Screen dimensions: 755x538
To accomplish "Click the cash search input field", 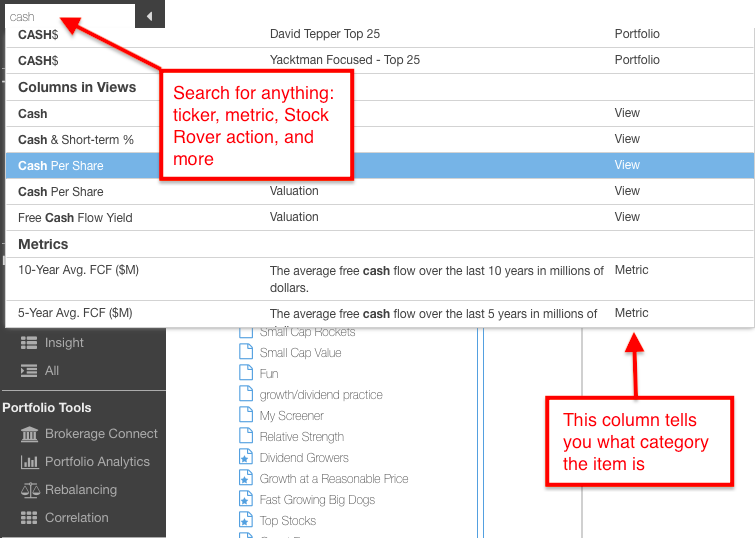I will [x=70, y=16].
